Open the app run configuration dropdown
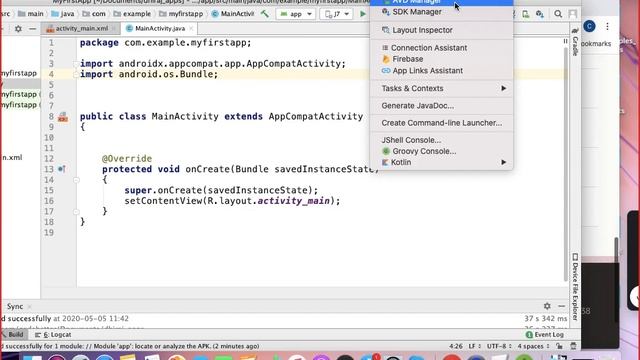The height and width of the screenshot is (360, 640). (x=296, y=14)
